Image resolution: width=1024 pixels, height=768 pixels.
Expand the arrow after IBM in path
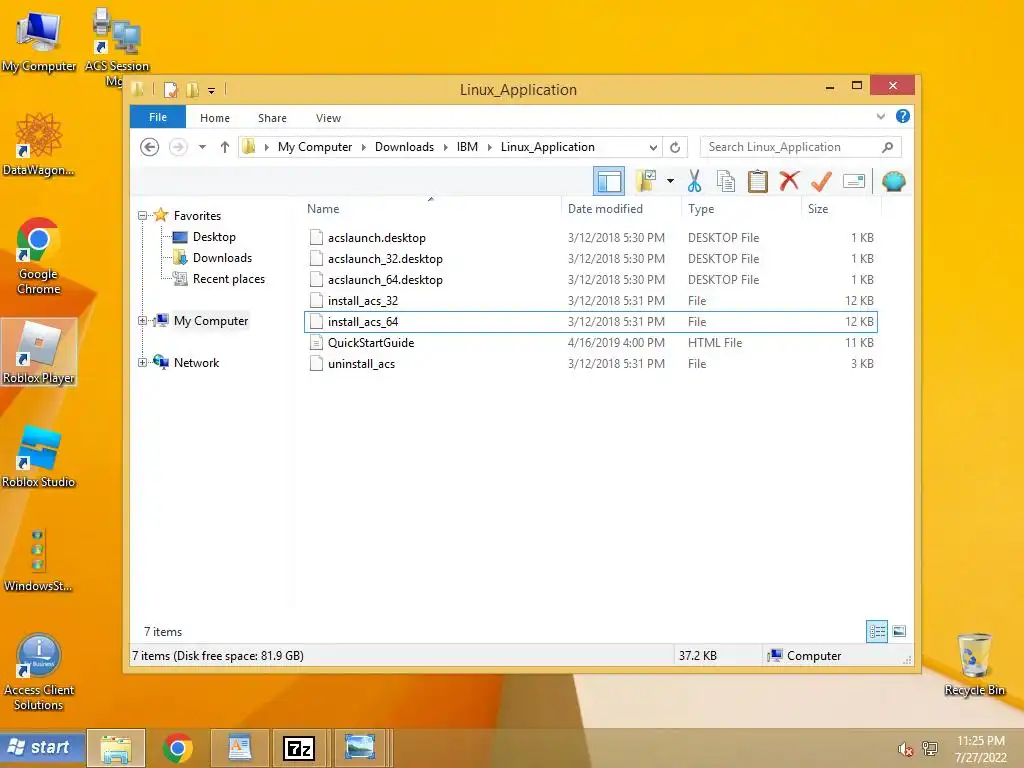[x=489, y=147]
